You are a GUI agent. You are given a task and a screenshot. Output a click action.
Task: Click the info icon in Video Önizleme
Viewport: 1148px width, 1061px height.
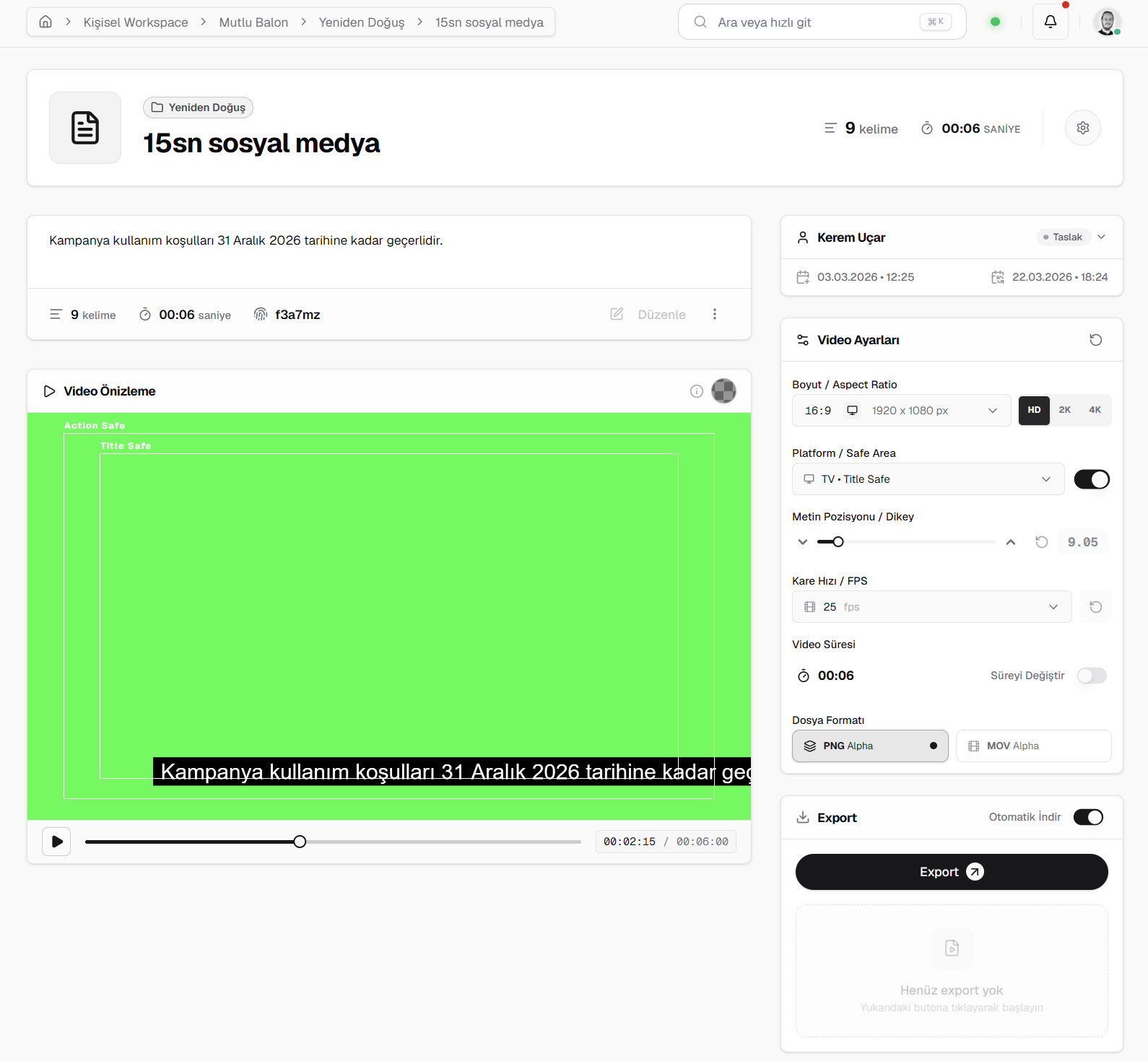(696, 391)
